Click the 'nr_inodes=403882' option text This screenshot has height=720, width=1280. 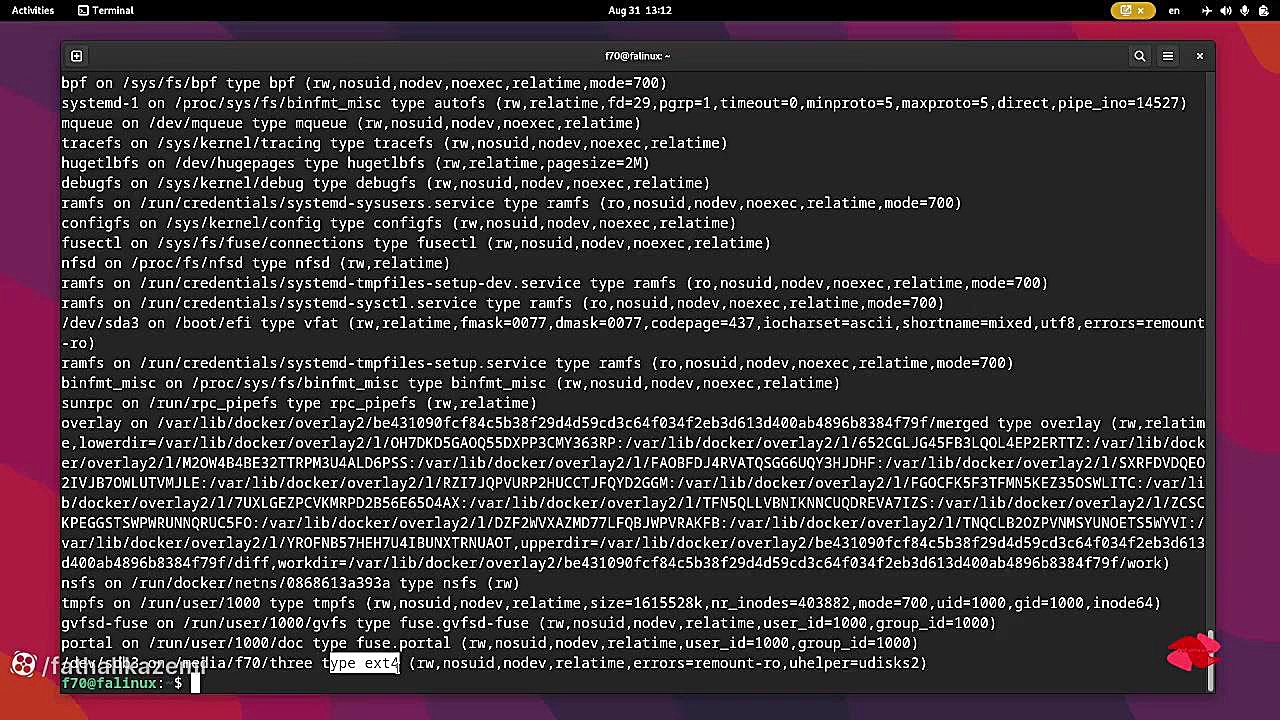783,603
